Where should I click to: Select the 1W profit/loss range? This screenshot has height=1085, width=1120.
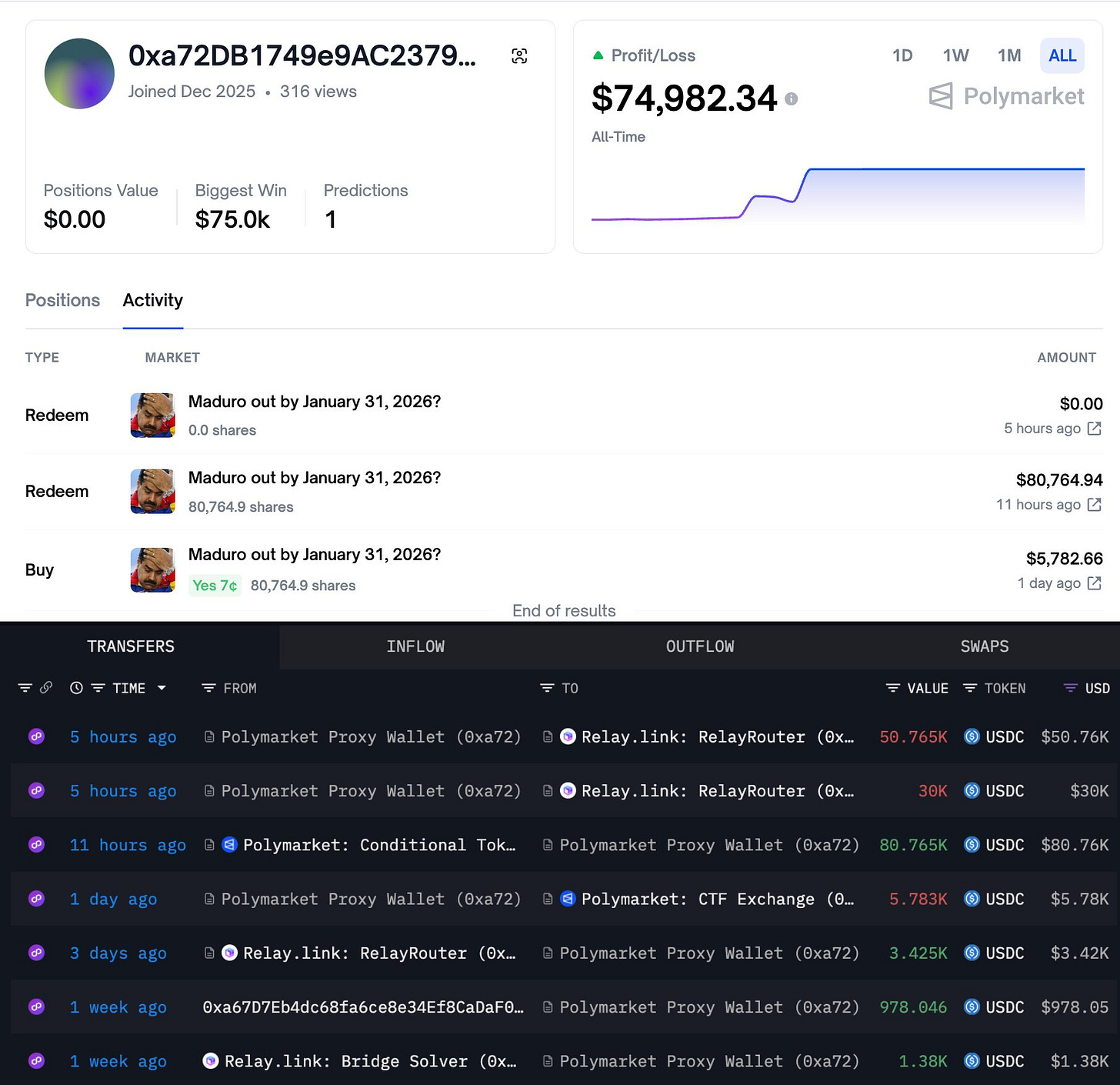click(955, 55)
